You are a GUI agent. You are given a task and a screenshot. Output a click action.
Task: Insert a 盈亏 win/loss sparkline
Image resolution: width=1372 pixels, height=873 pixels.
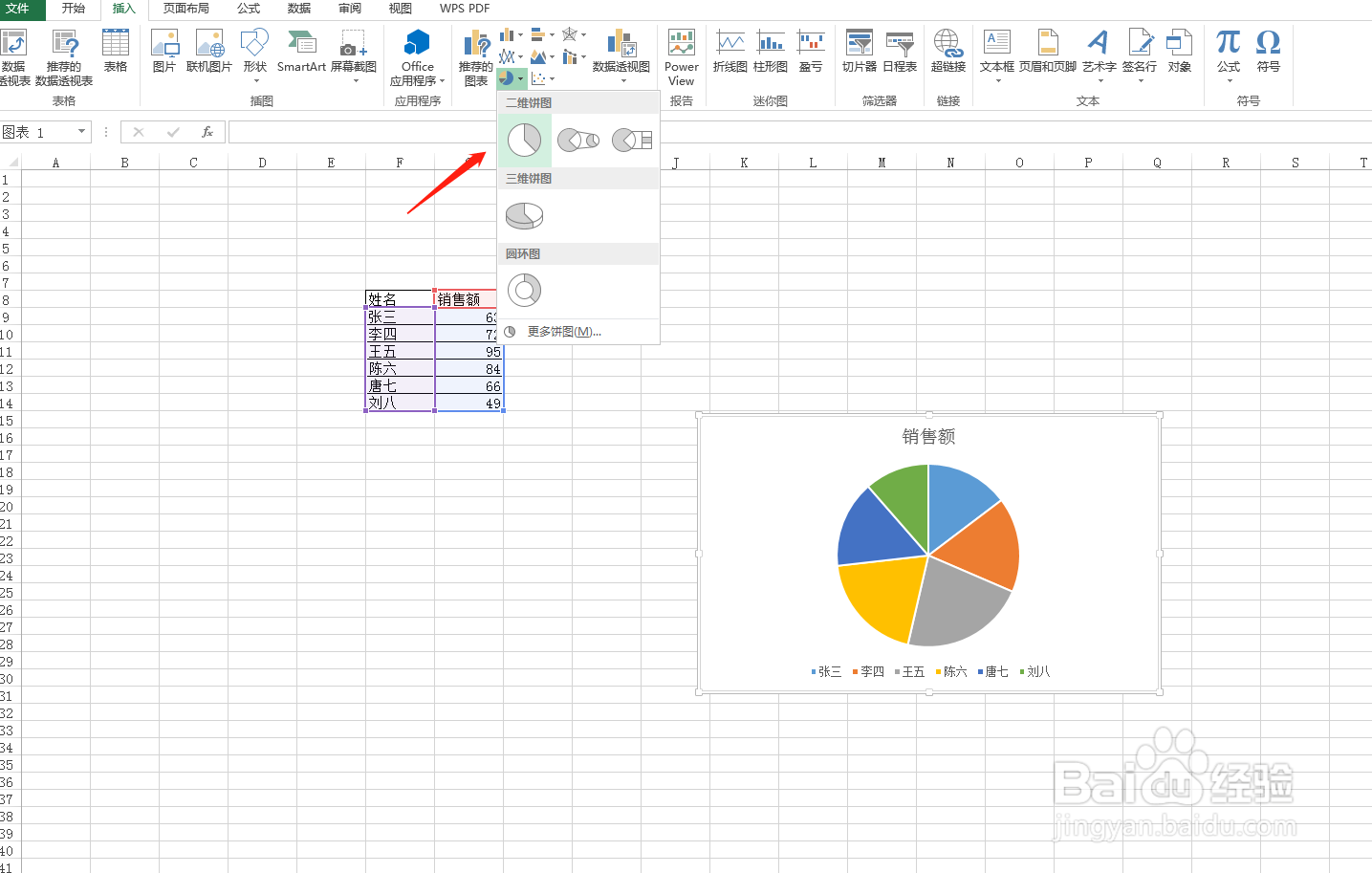[x=811, y=51]
